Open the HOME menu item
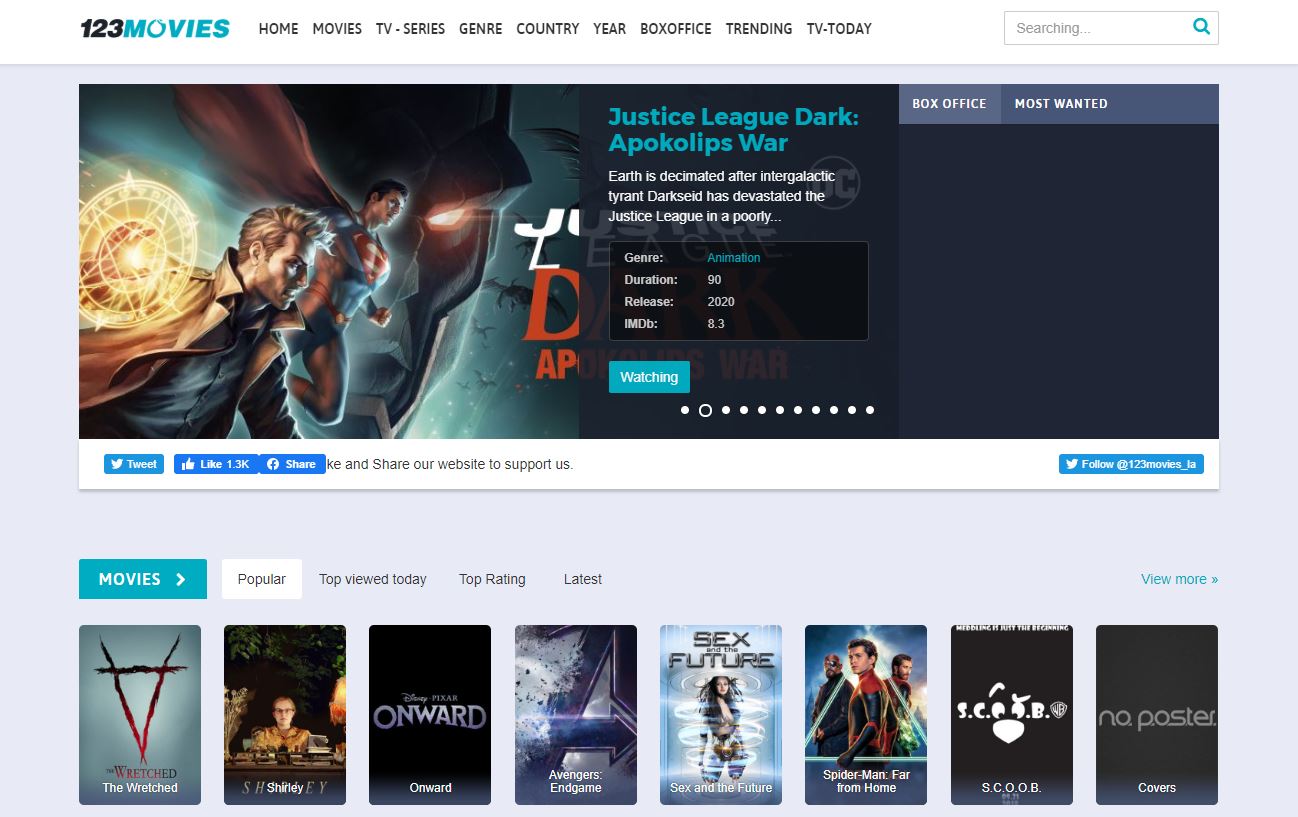Image resolution: width=1298 pixels, height=817 pixels. pyautogui.click(x=278, y=29)
